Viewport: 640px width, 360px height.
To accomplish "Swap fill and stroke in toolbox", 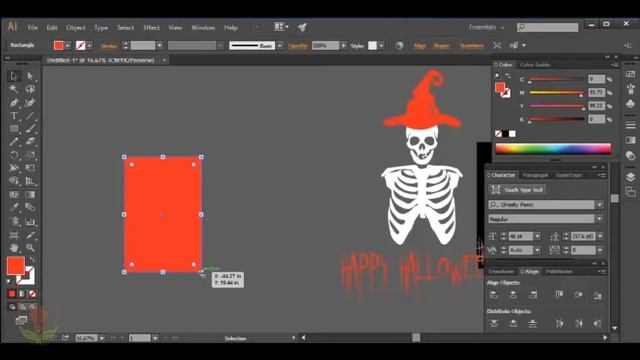I will [x=32, y=259].
